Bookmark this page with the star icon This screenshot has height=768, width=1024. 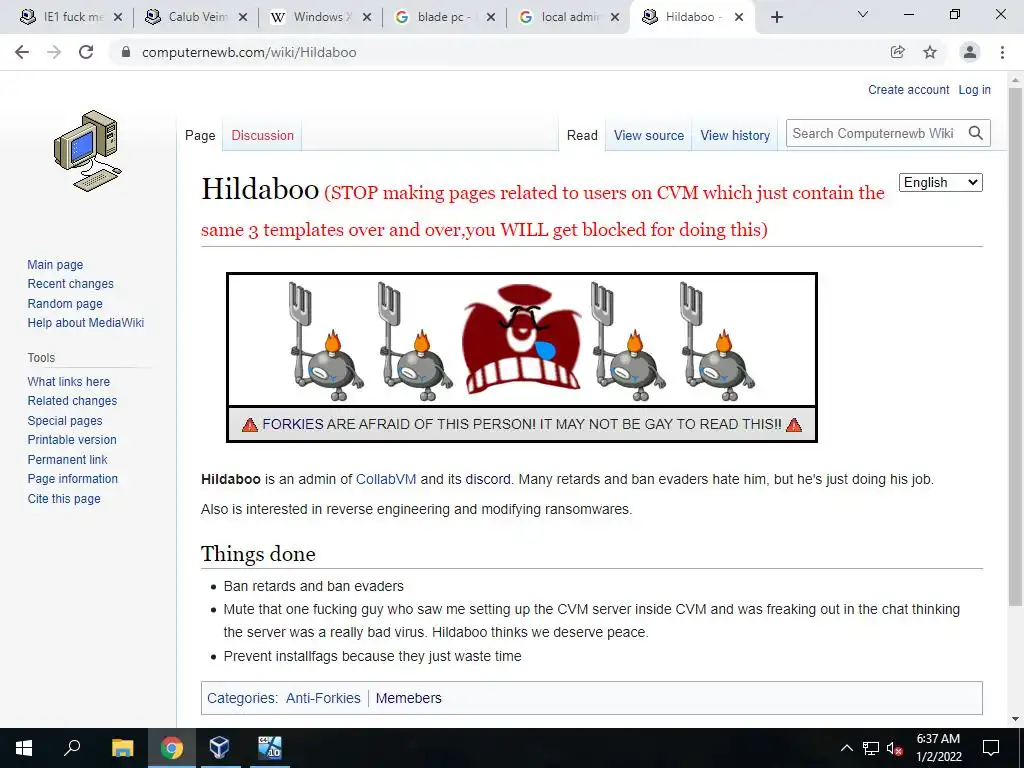tap(930, 52)
